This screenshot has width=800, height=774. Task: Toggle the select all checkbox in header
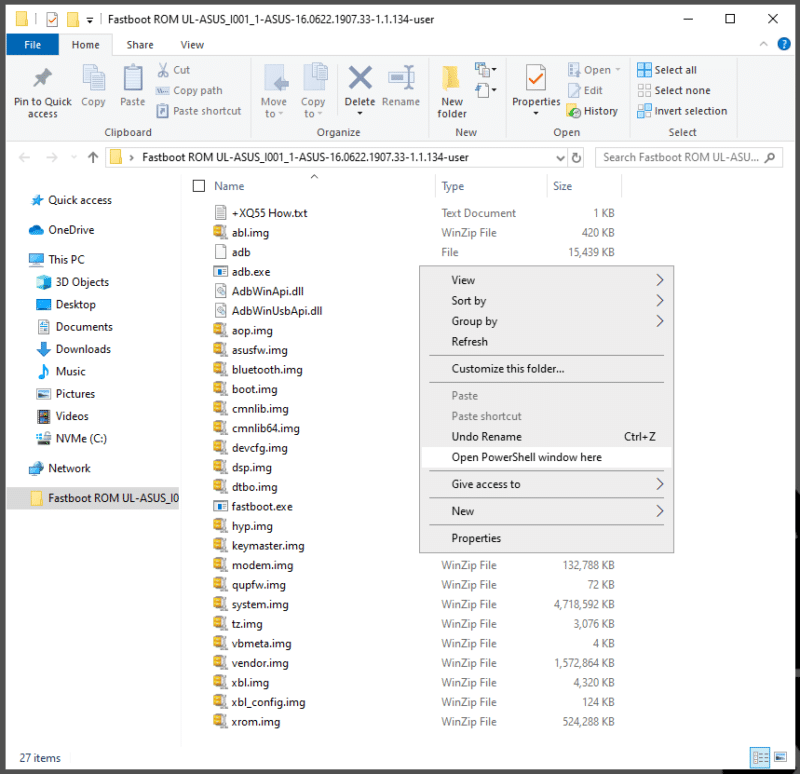pyautogui.click(x=198, y=186)
